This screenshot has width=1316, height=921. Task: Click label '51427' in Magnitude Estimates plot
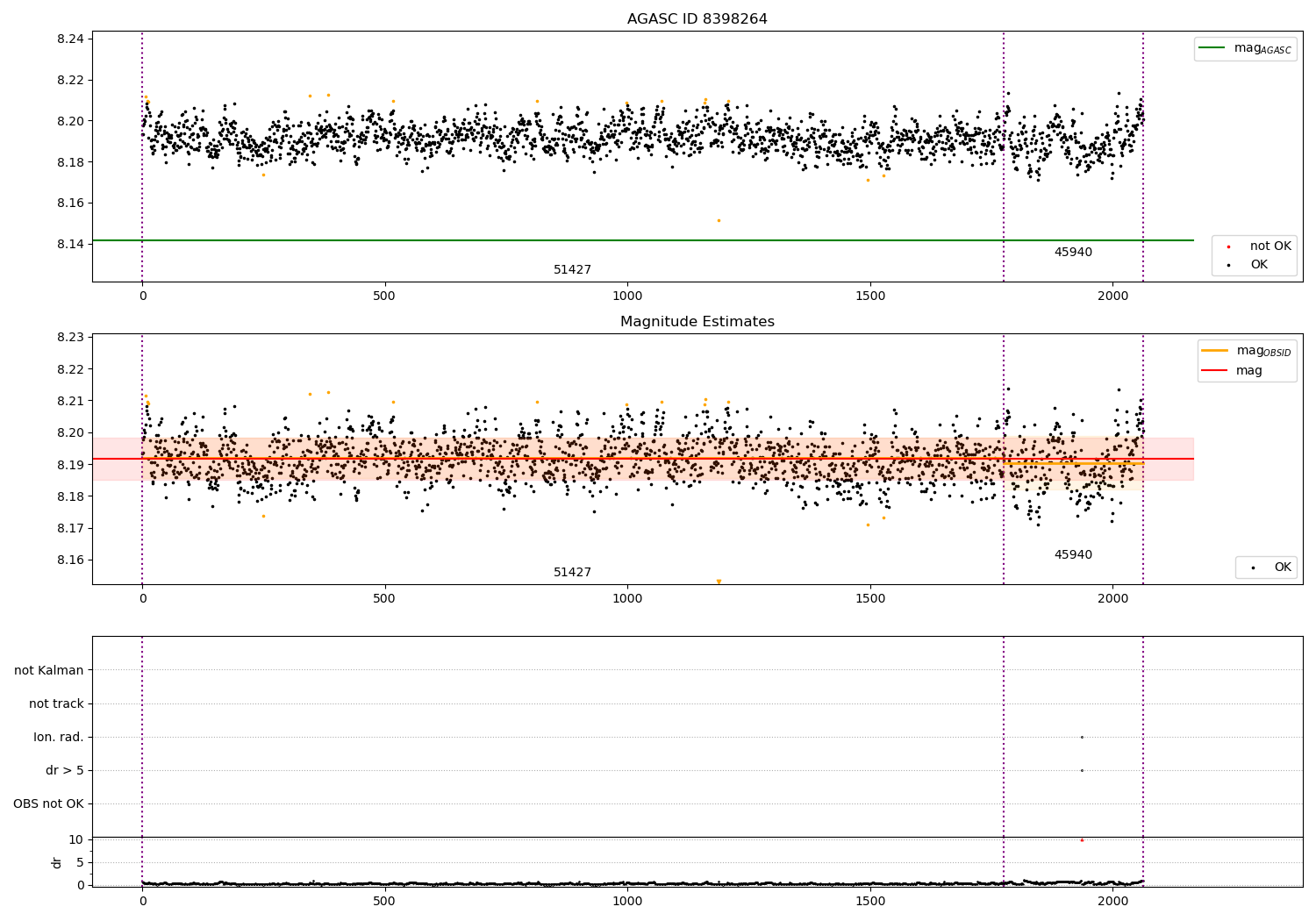[572, 573]
